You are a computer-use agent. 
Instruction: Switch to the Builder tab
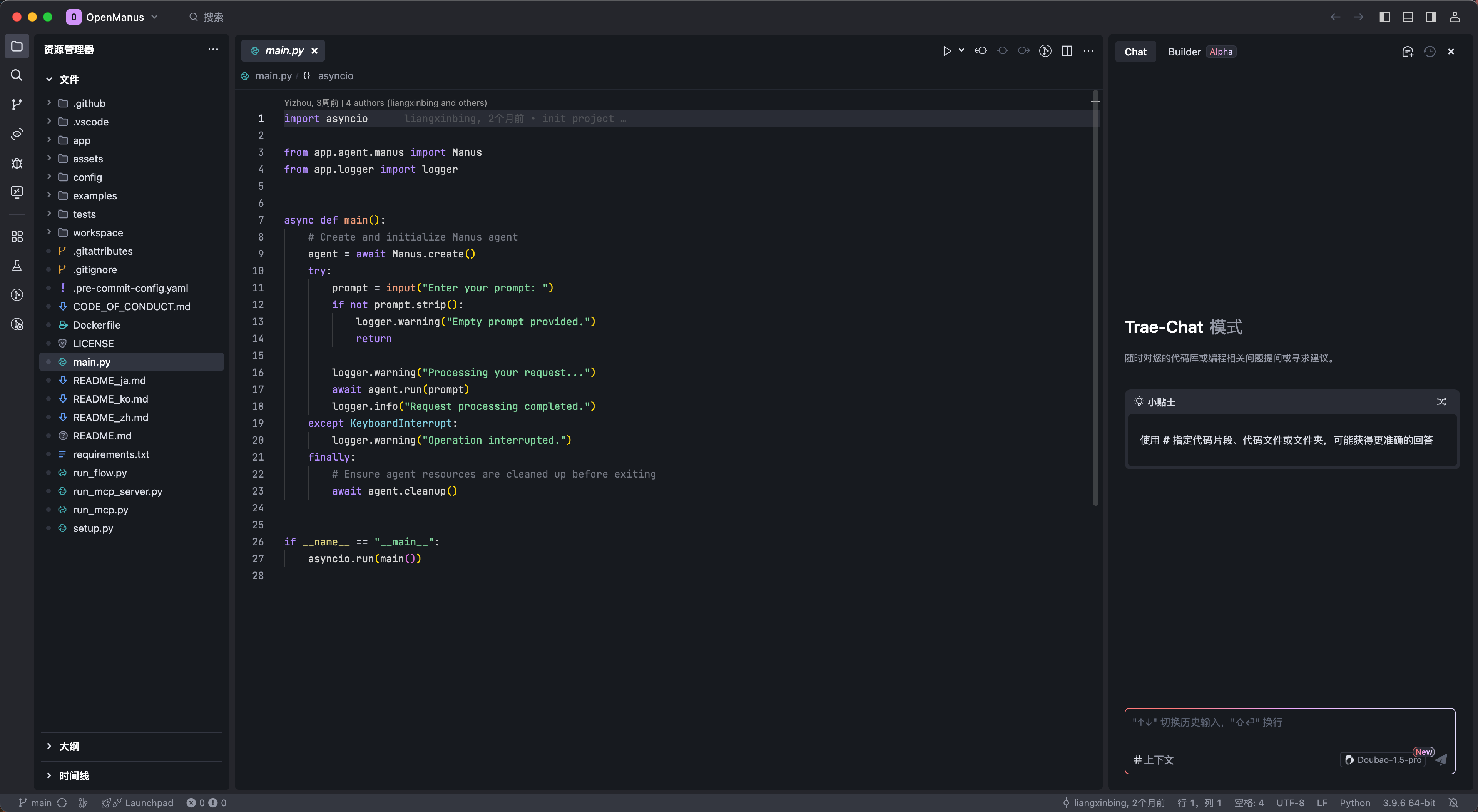click(1184, 52)
